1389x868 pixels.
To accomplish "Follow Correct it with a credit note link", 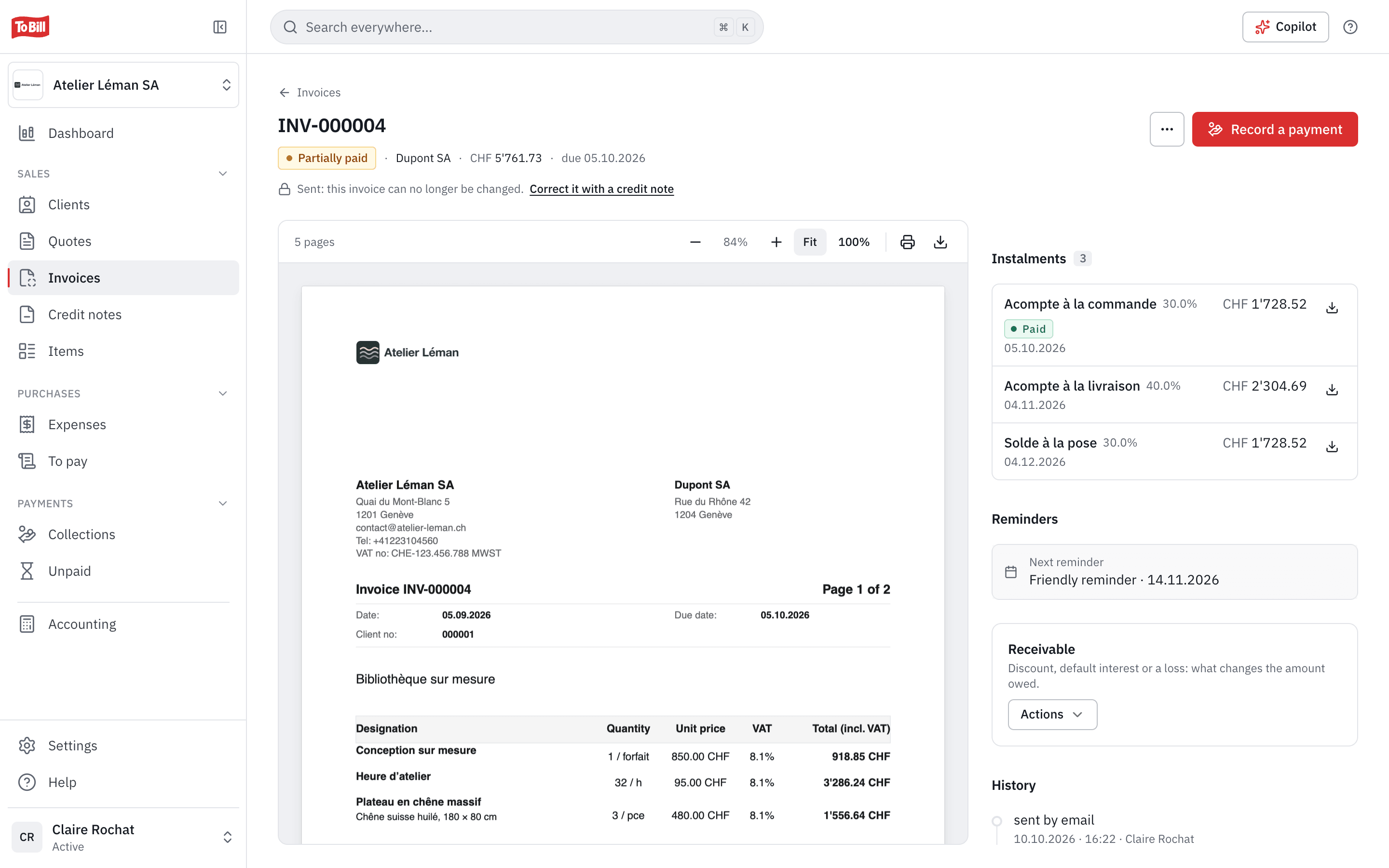I will click(601, 189).
